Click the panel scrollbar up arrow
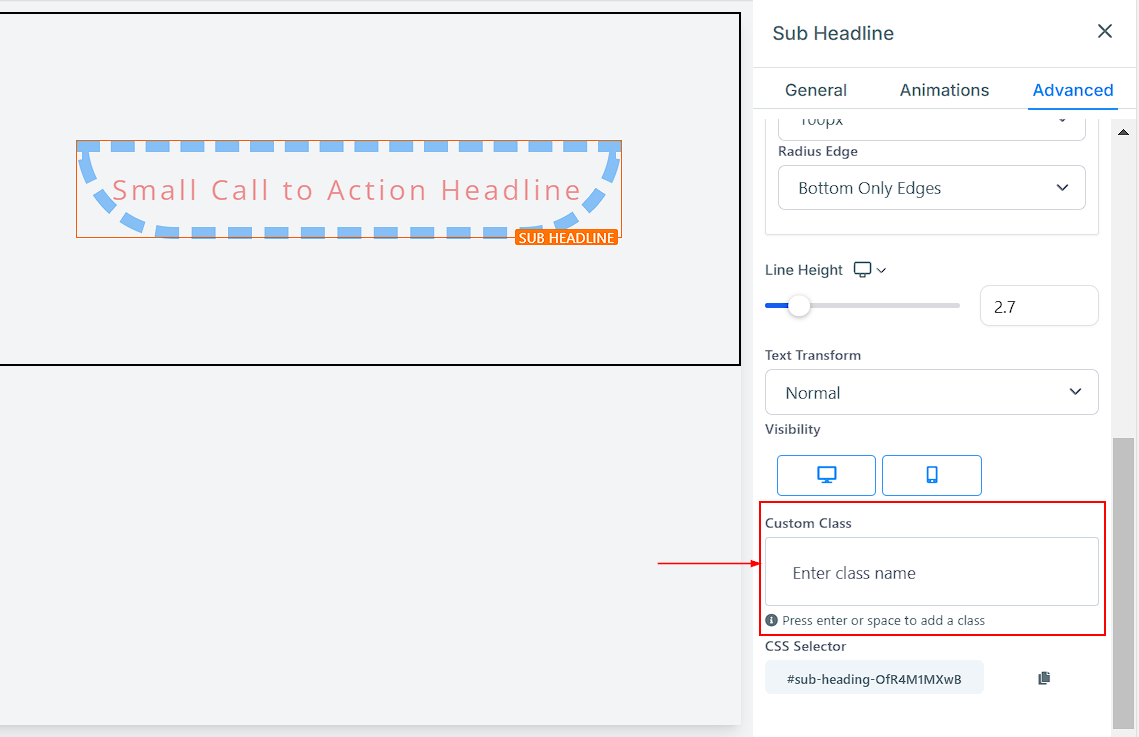The height and width of the screenshot is (737, 1139). point(1123,132)
